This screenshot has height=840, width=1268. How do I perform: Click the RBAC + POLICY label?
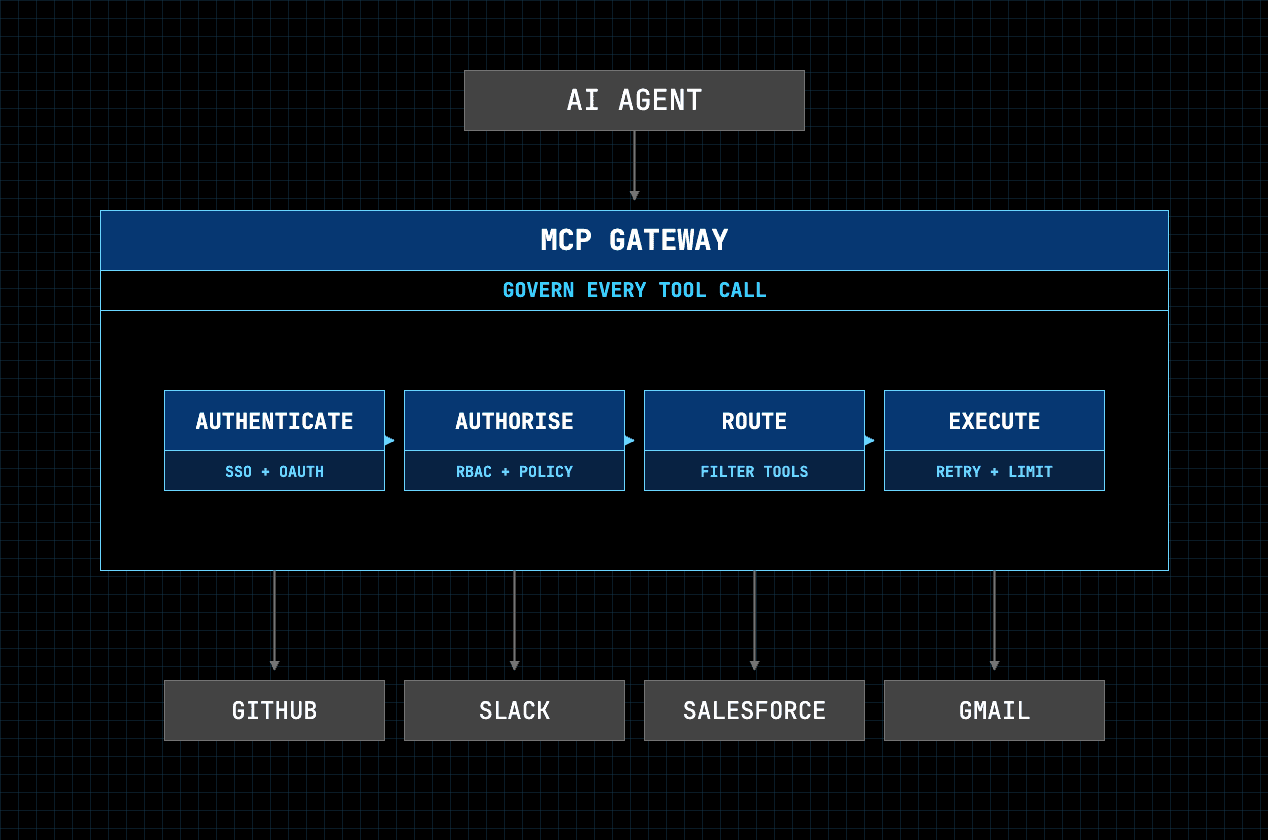(x=514, y=471)
